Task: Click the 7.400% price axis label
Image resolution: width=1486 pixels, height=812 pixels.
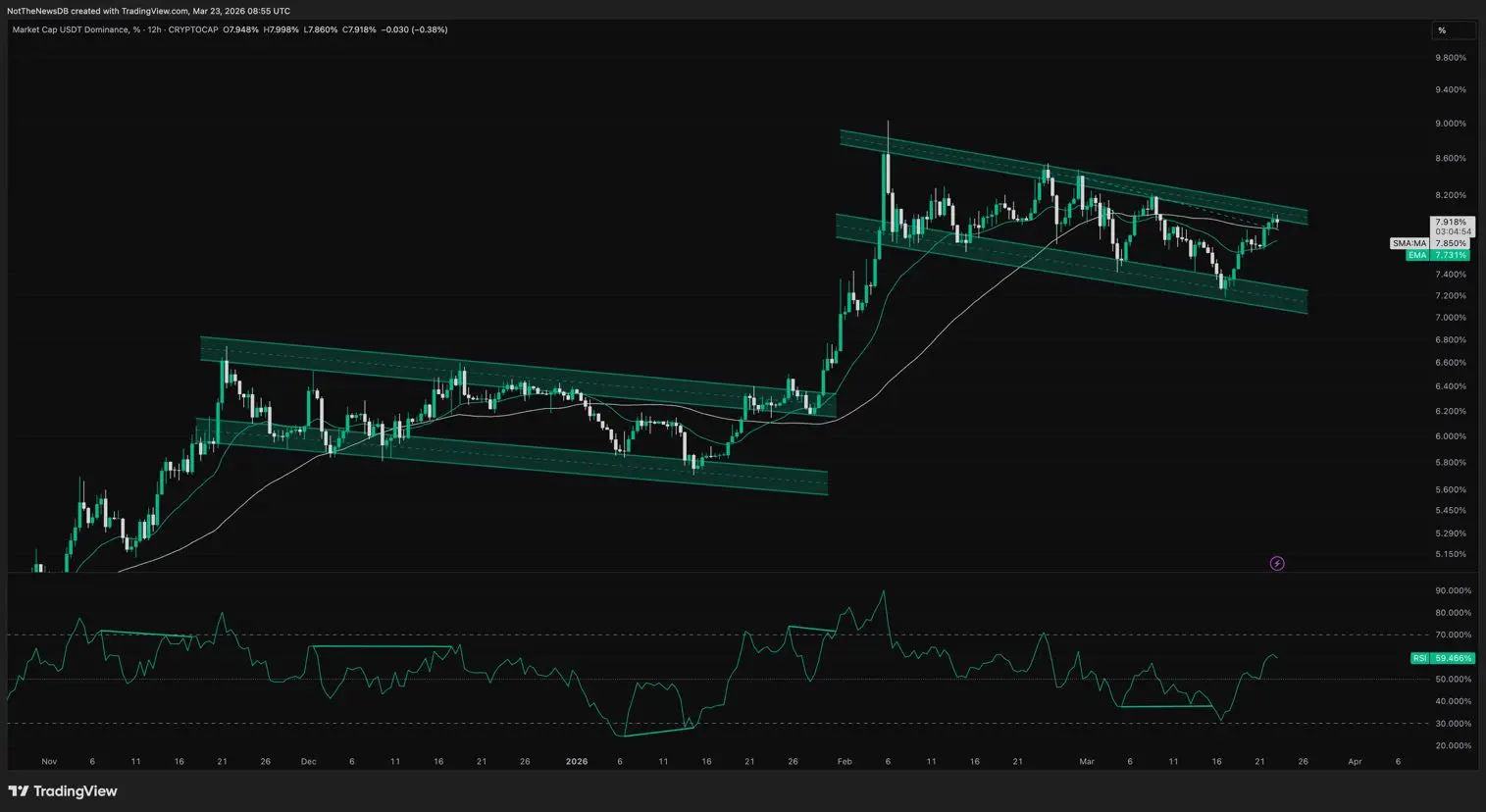Action: [x=1451, y=275]
